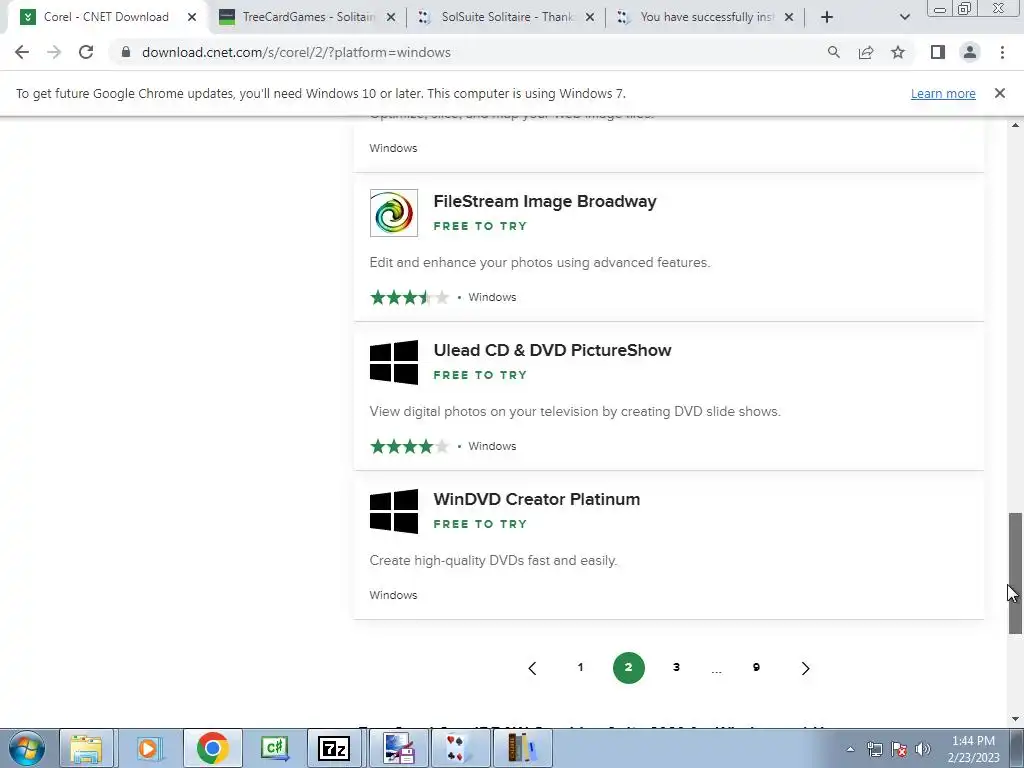Open Action Center flag icon
Viewport: 1024px width, 768px height.
click(899, 749)
